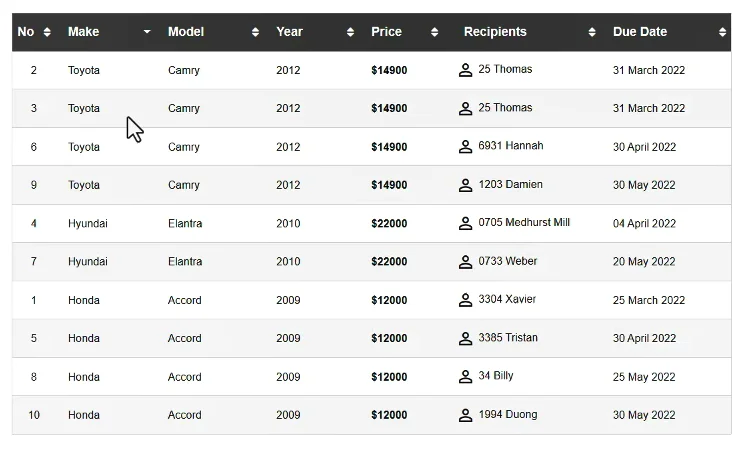Click the user icon beside 0705 Medhurst Mill
Image resolution: width=747 pixels, height=451 pixels.
point(465,223)
